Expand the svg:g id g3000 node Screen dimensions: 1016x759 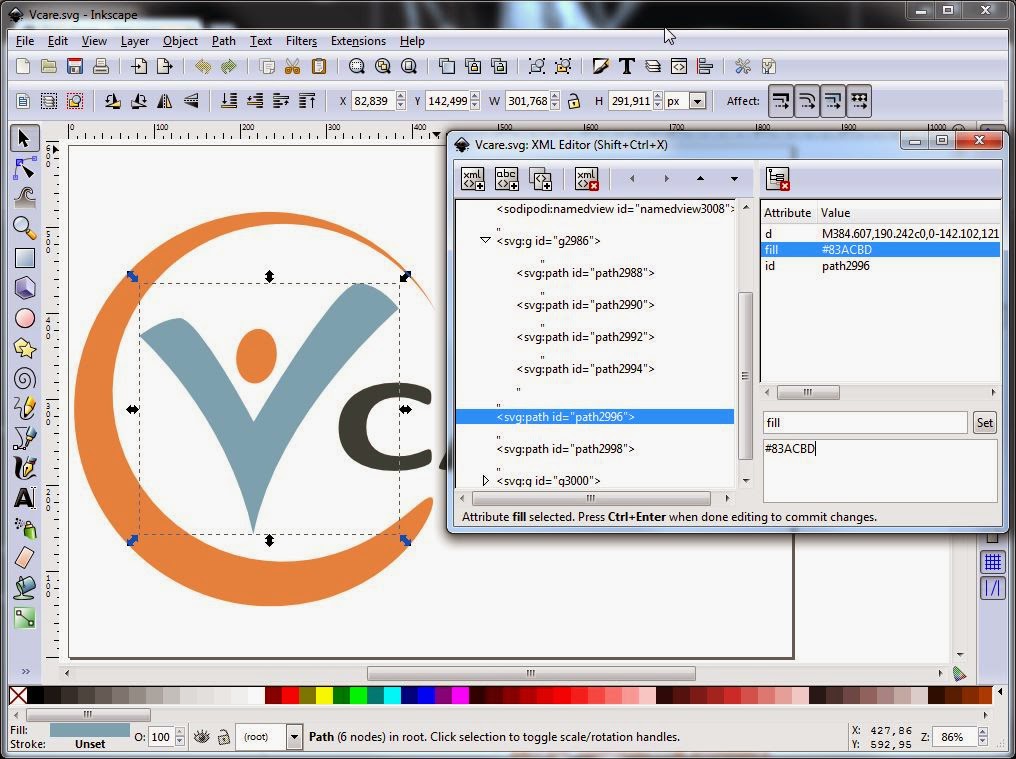coord(485,480)
